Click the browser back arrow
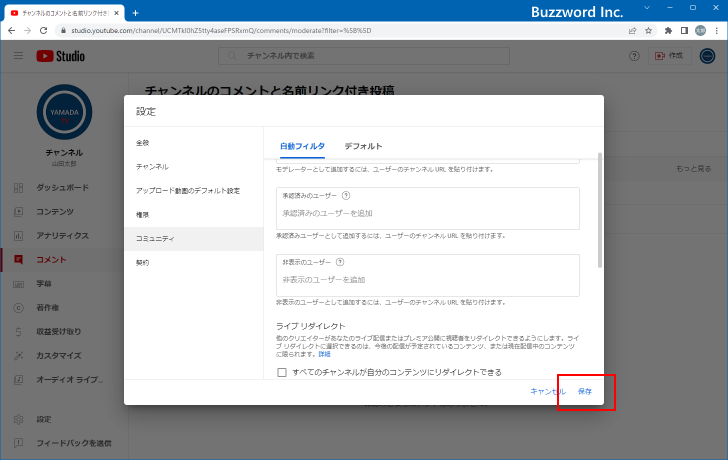The width and height of the screenshot is (728, 460). 12,31
